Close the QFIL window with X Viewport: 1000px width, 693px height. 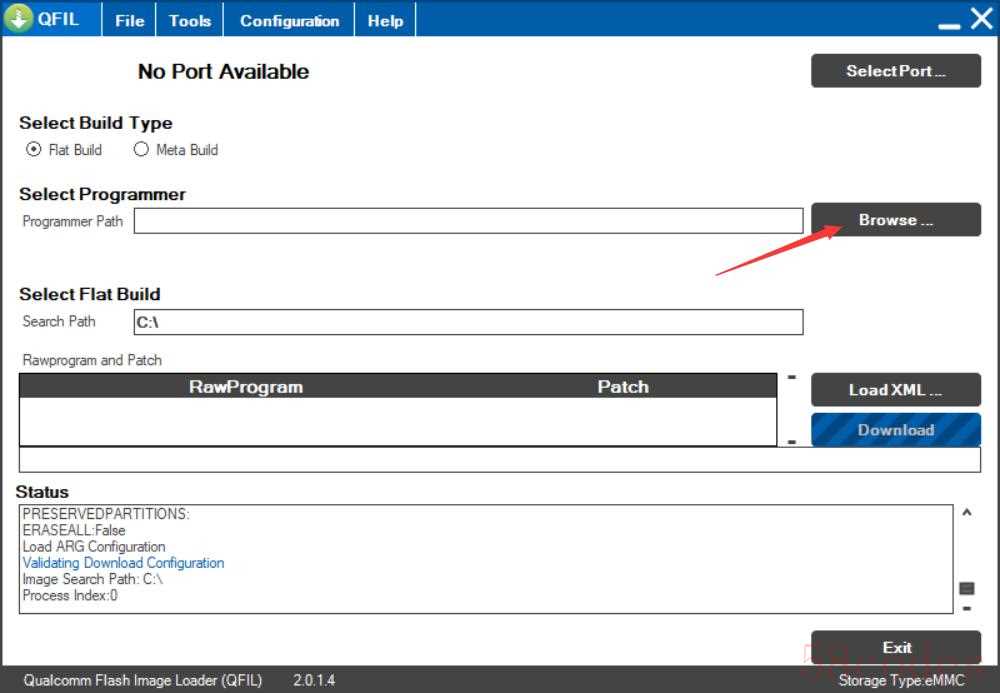981,19
